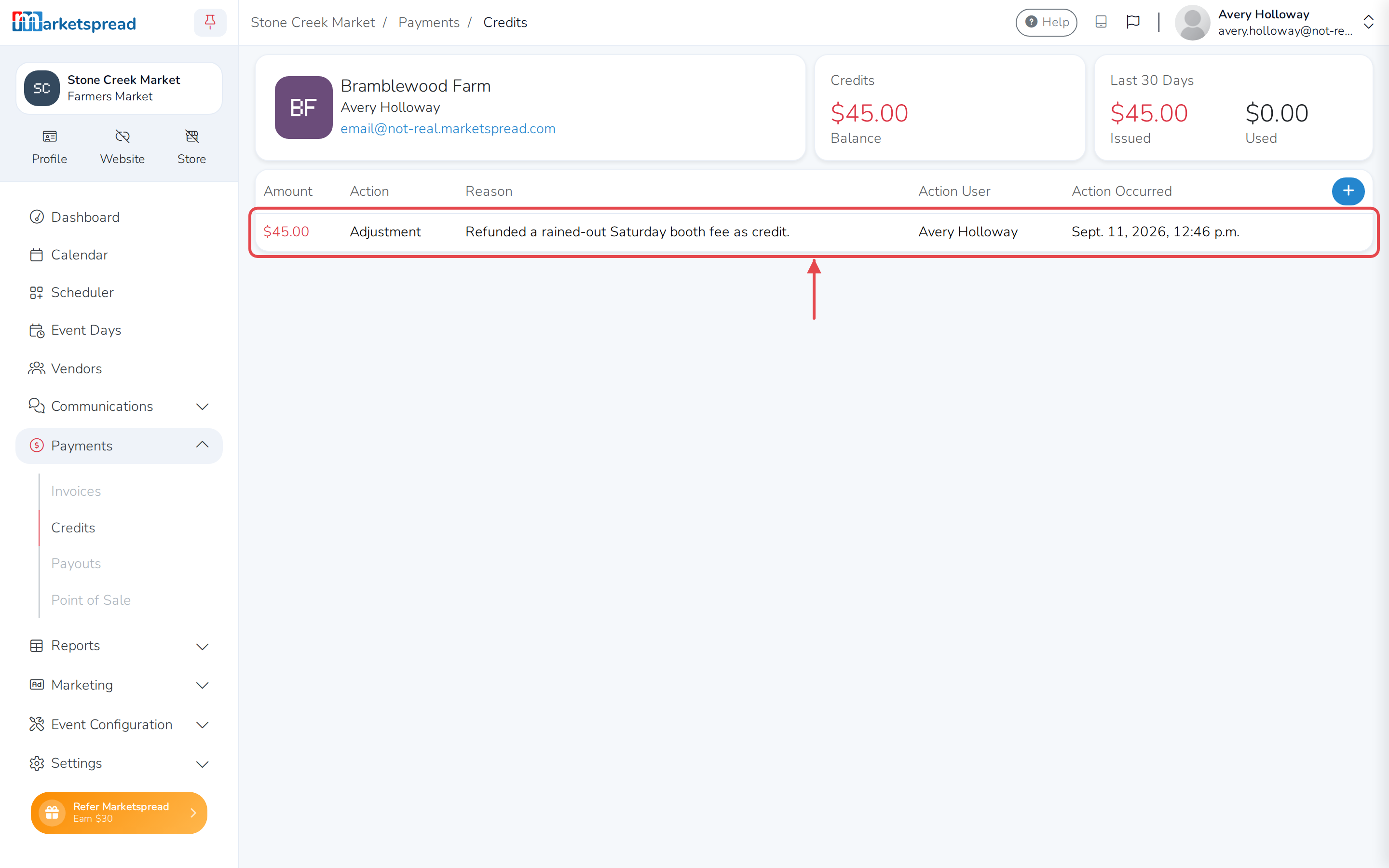Click the Refunded rained-out reason text
1389x868 pixels.
(x=627, y=232)
